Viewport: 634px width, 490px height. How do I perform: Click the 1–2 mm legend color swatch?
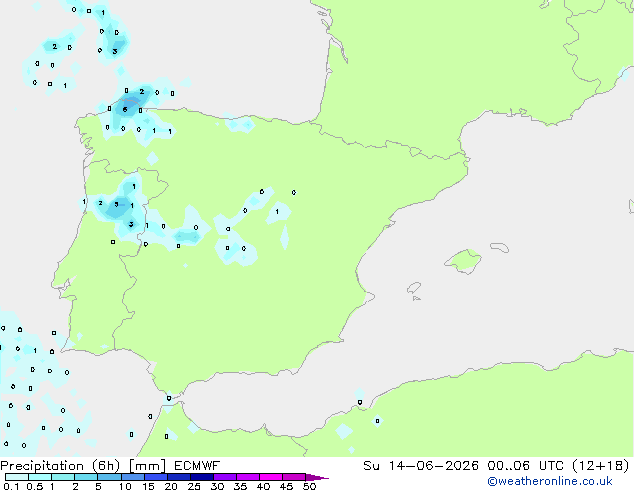coord(63,477)
